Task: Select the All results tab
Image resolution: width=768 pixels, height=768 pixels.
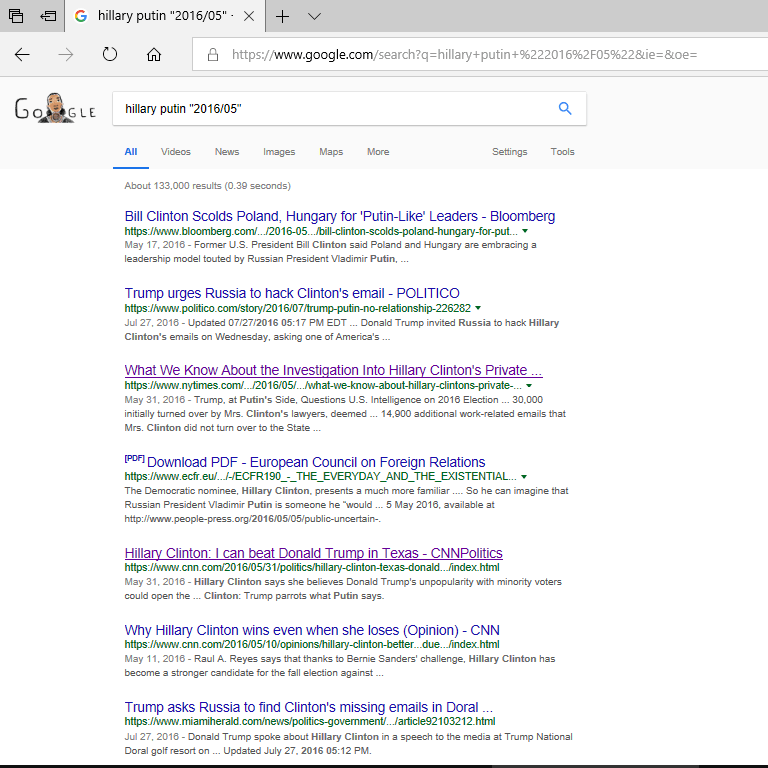Action: 131,152
